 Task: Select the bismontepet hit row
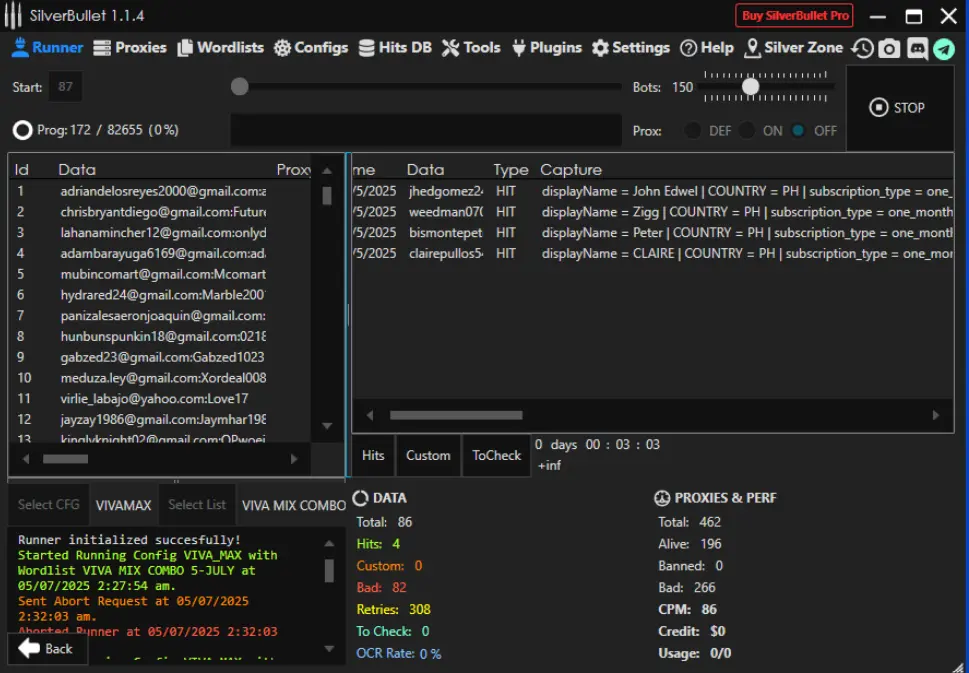click(x=653, y=233)
